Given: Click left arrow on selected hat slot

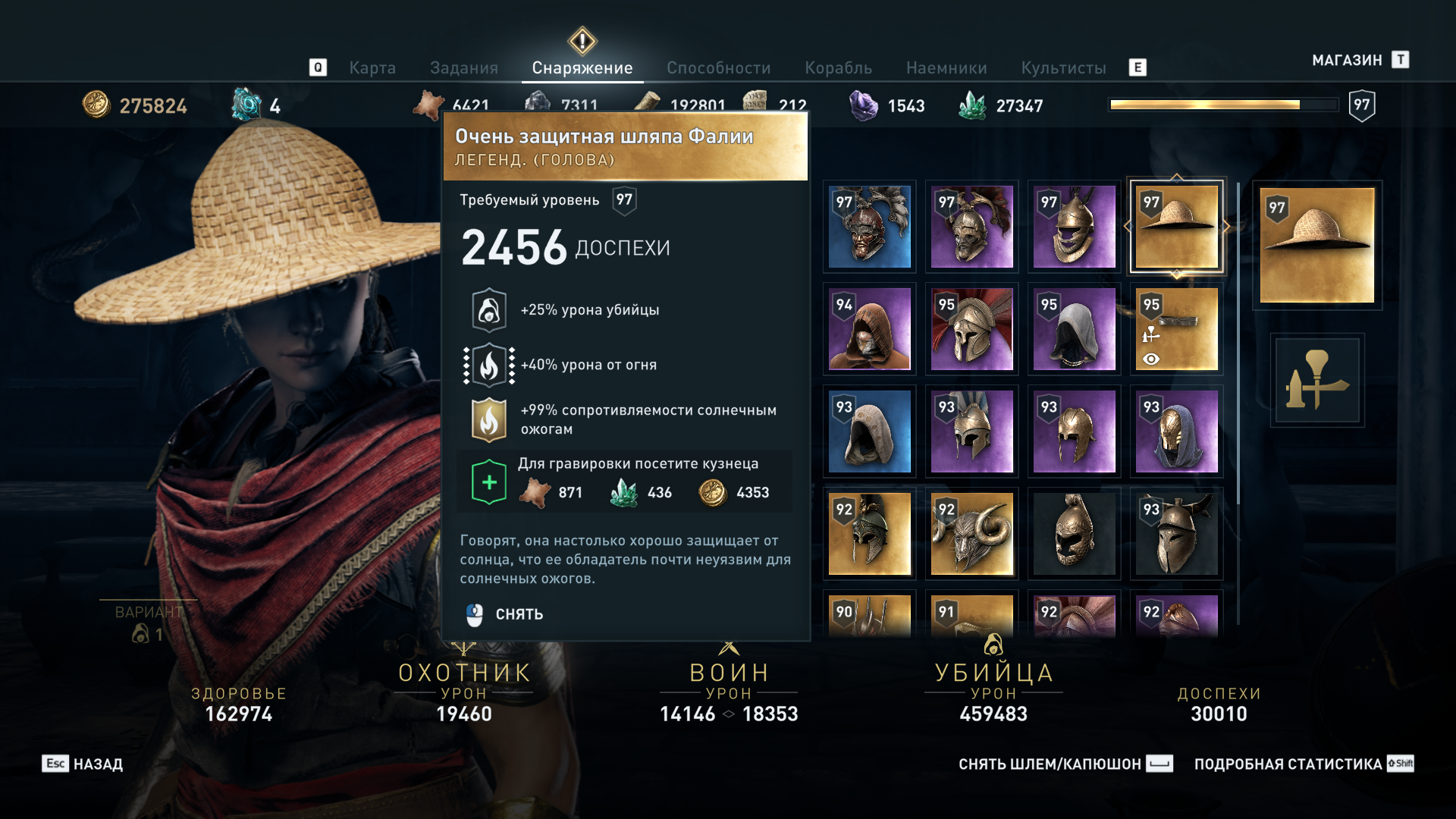Looking at the screenshot, I should tap(1128, 226).
